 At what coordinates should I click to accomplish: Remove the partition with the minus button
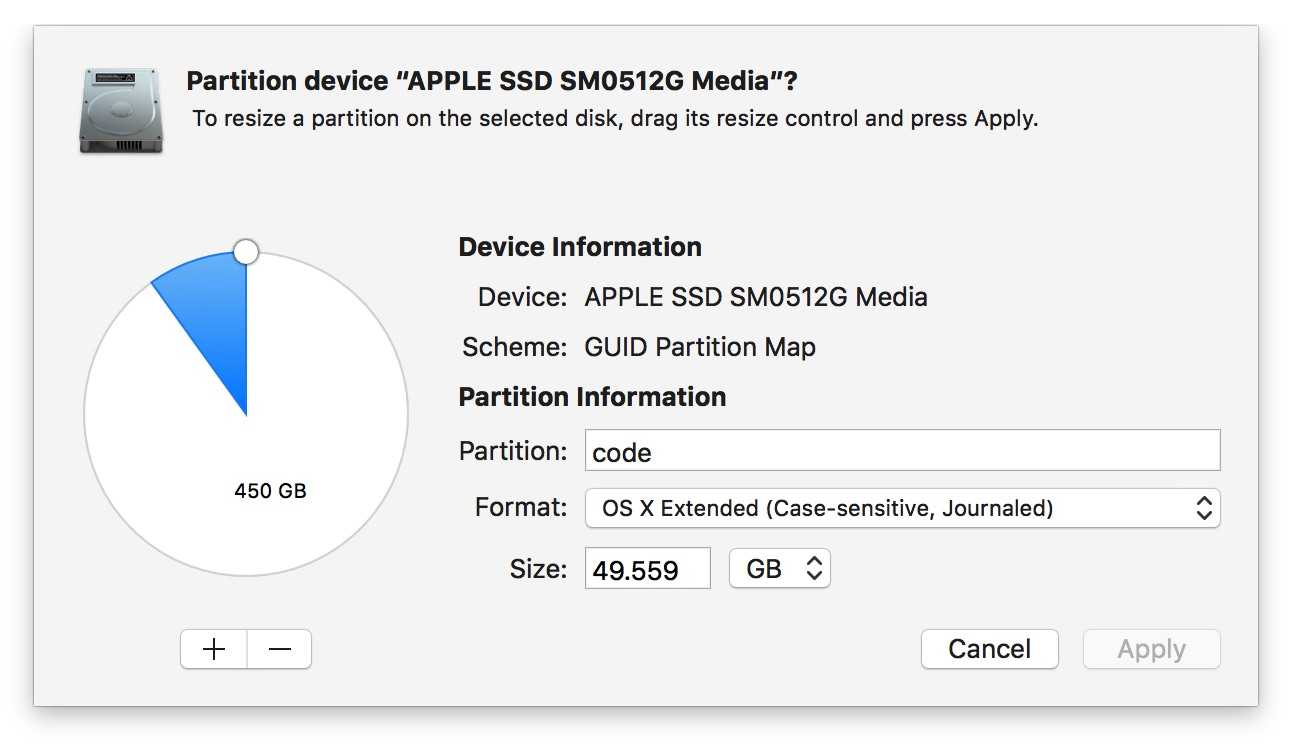pyautogui.click(x=280, y=649)
